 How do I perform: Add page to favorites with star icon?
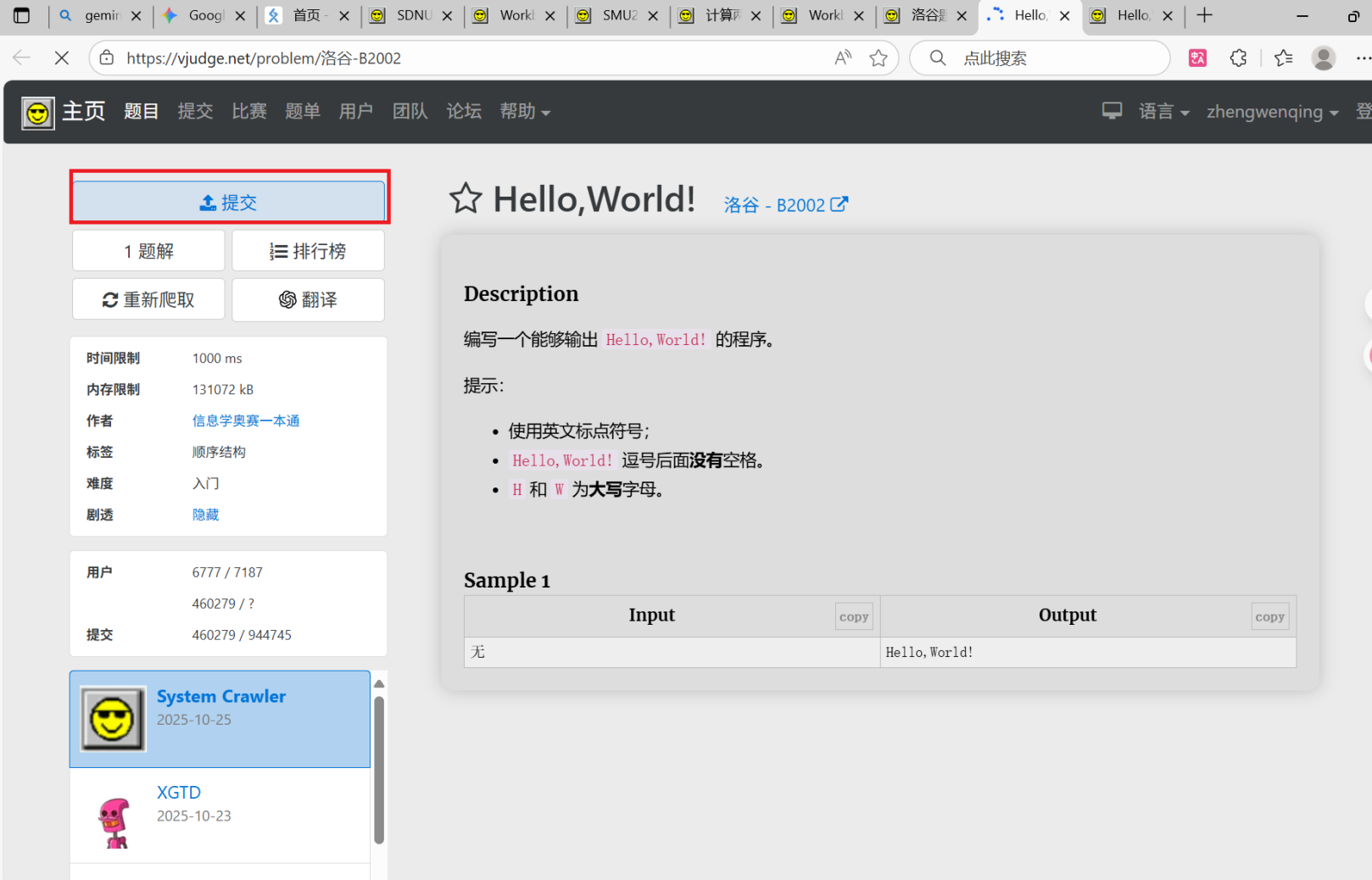[x=878, y=58]
